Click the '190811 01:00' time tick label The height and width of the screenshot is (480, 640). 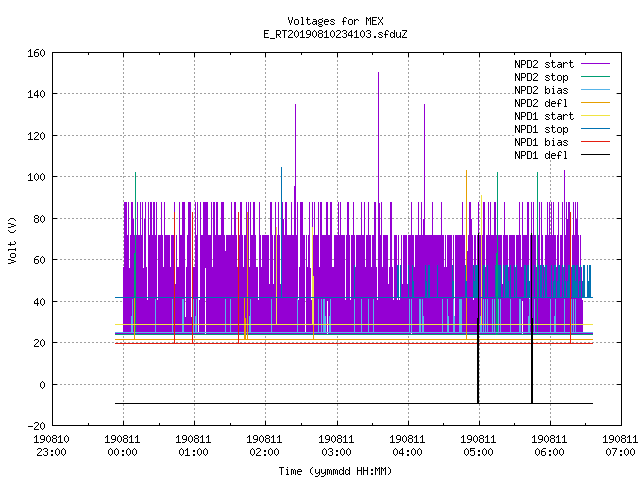[193, 446]
